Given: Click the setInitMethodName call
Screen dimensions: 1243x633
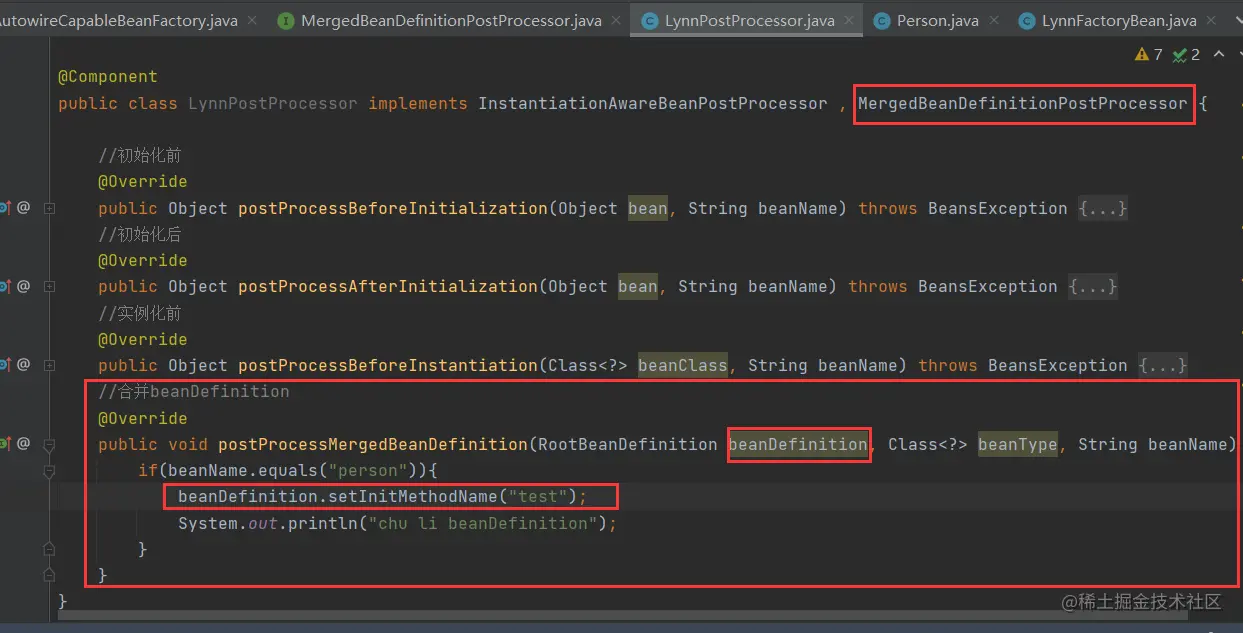Looking at the screenshot, I should pos(413,496).
